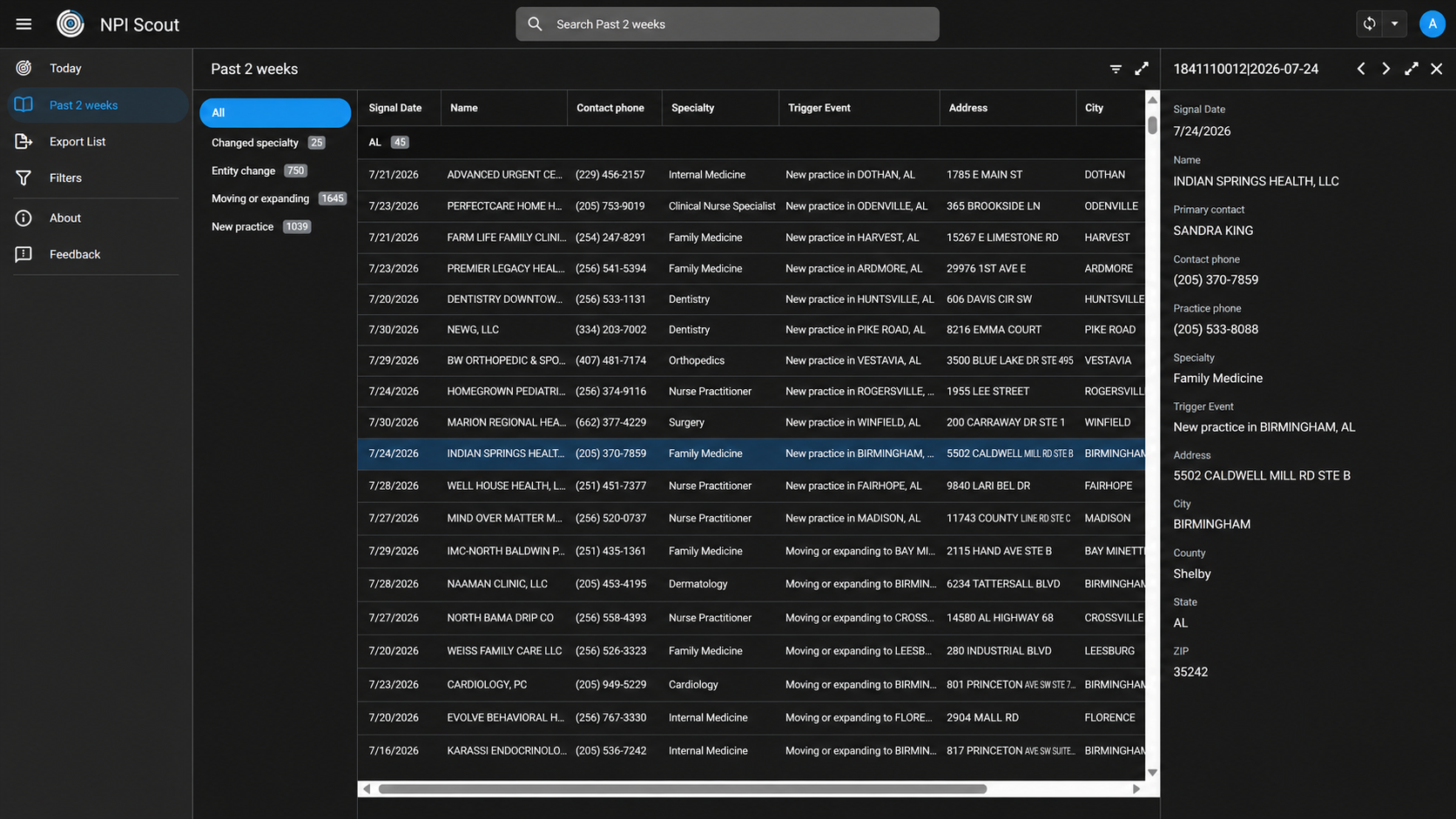Click horizontal scrollbar left arrow
Viewport: 1456px width, 819px height.
(367, 789)
